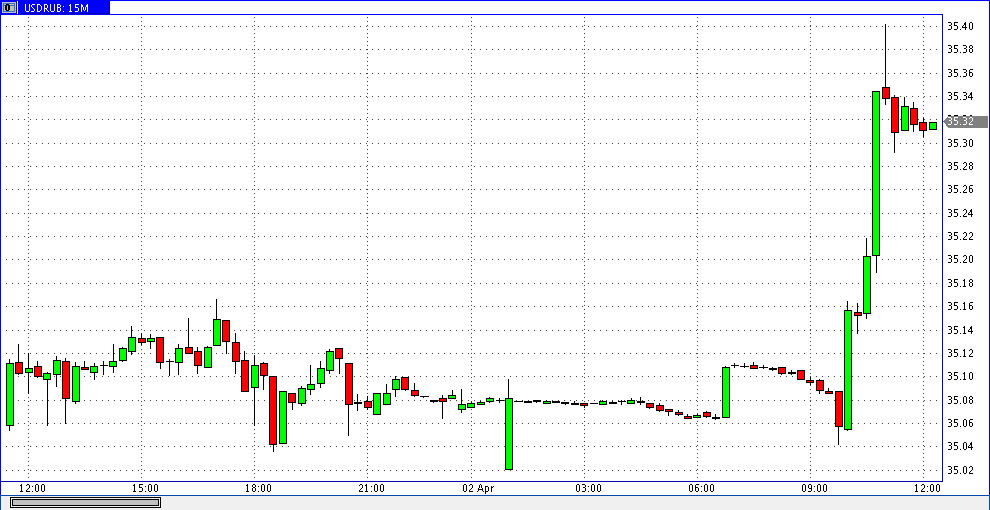
Task: Click the 35.20 price axis label
Action: coord(960,260)
